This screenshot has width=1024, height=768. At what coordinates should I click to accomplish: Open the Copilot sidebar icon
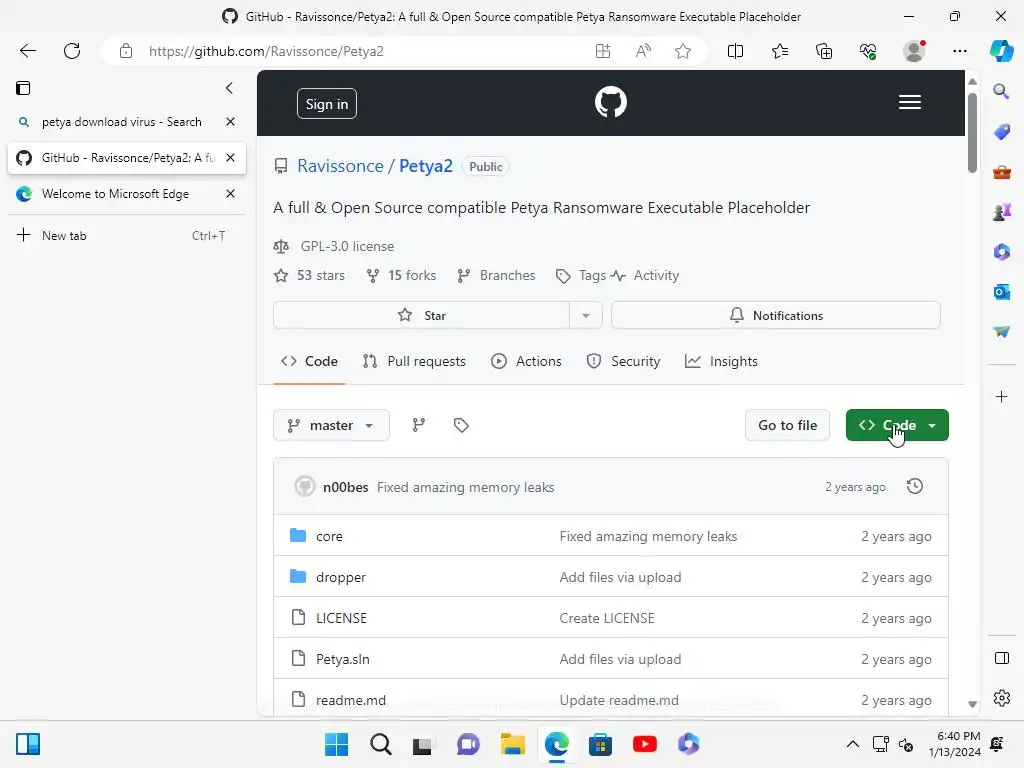(1001, 51)
